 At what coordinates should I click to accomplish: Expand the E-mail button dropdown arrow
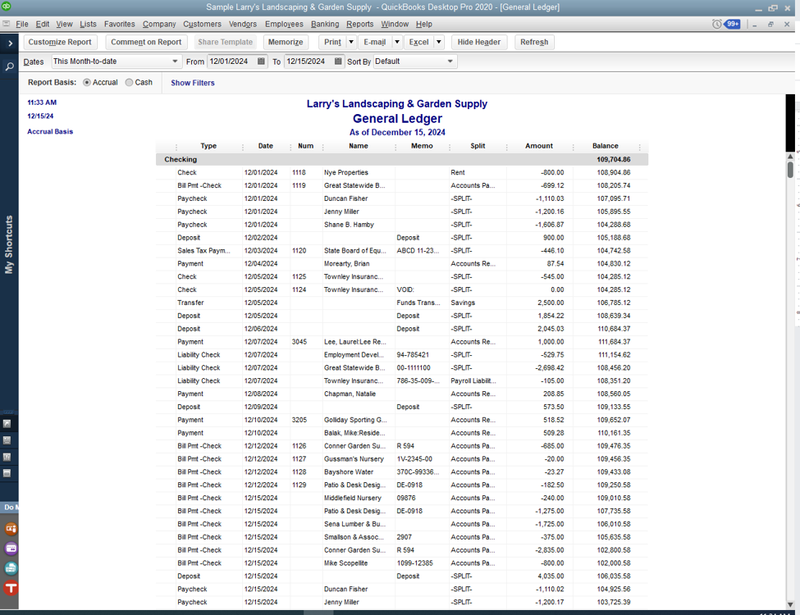397,42
